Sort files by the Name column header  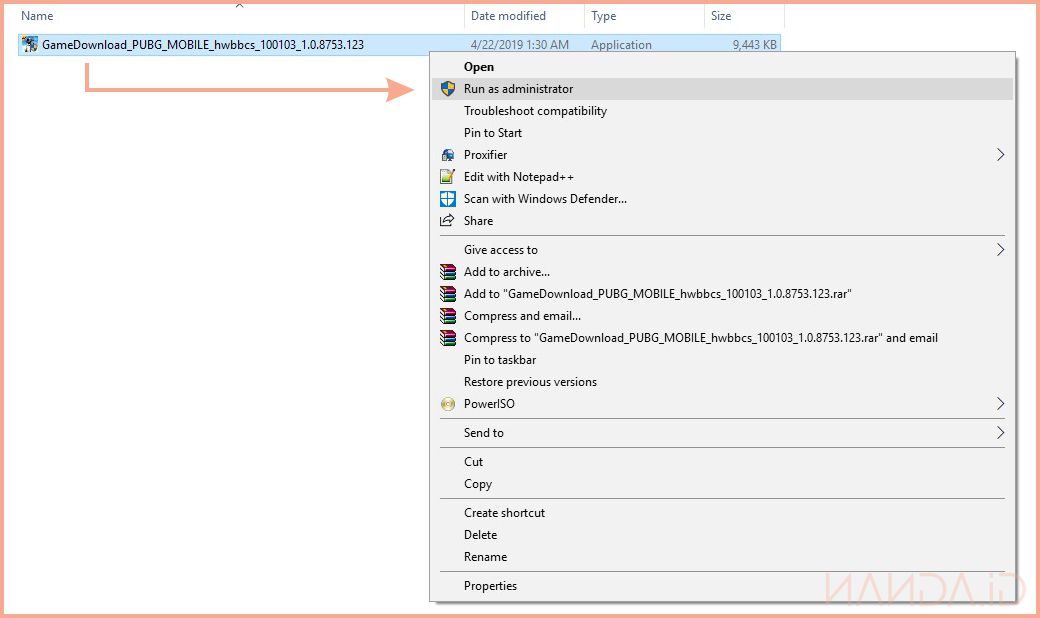click(x=38, y=16)
